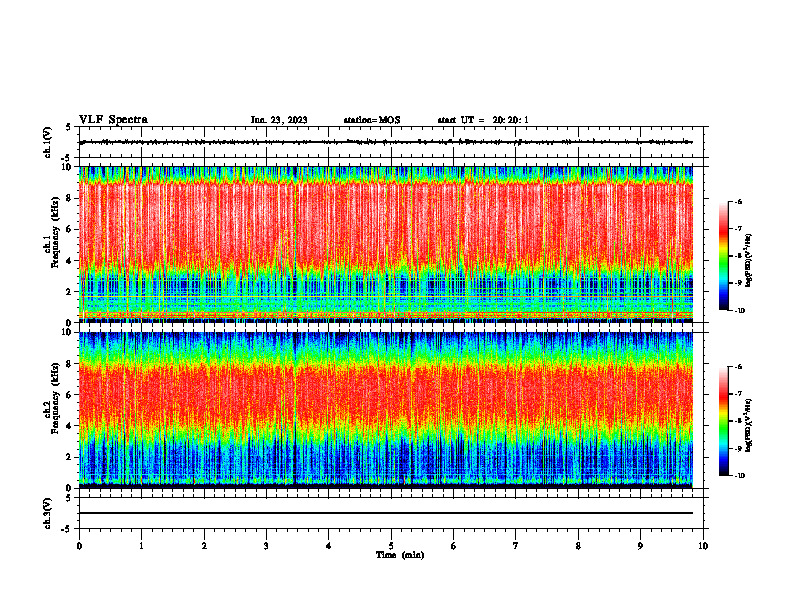Screen dimensions: 792x612
Task: Click inside the ch.1 spectrogram panel
Action: coord(386,244)
